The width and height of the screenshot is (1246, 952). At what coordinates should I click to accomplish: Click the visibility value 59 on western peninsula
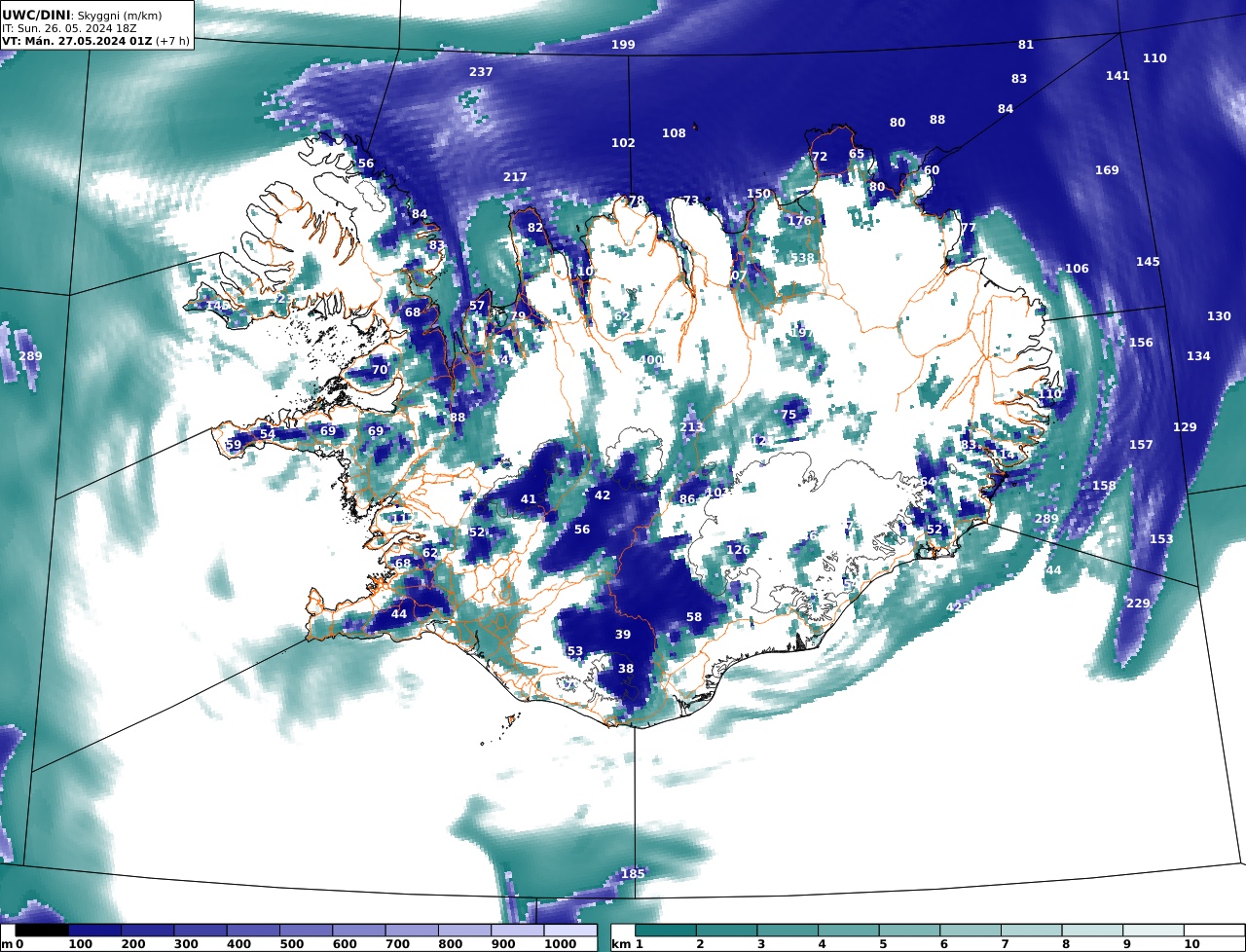[x=234, y=446]
